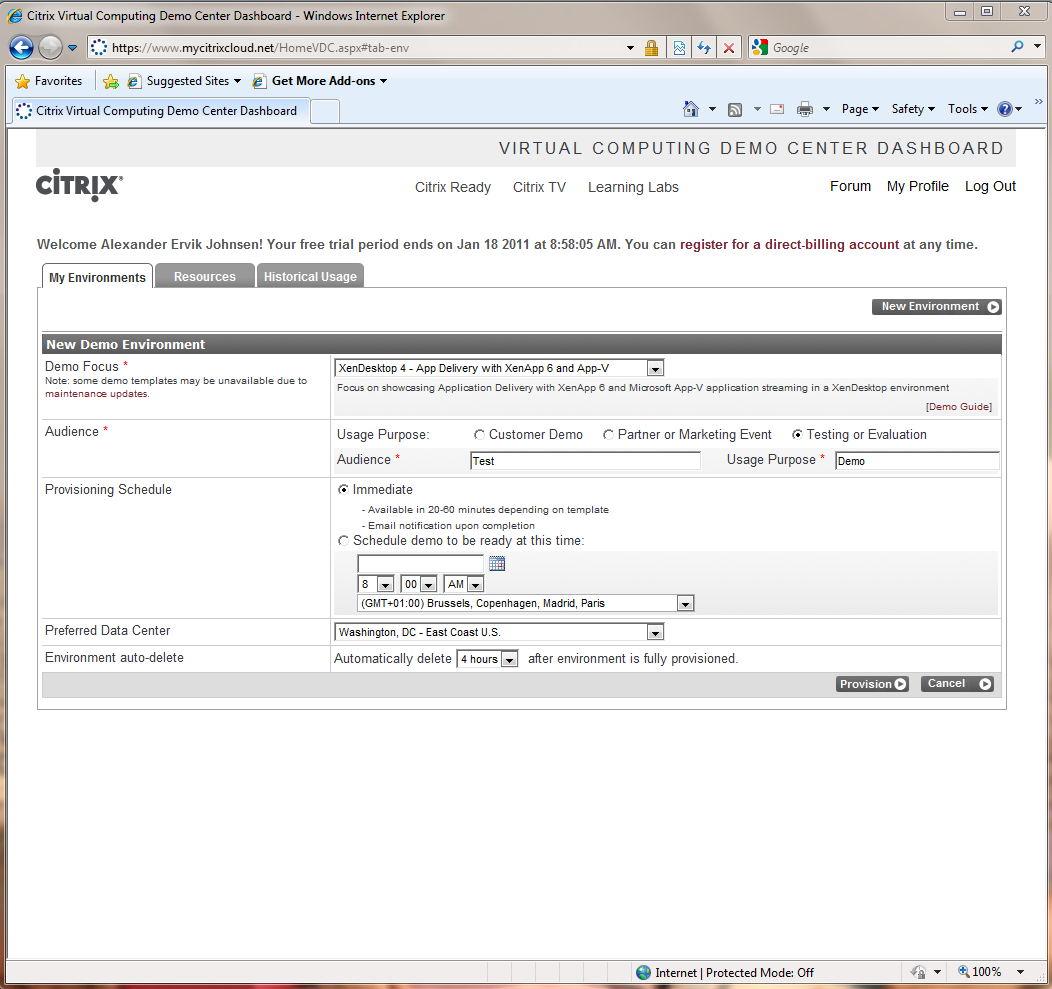
Task: Select the Customer Demo radio button
Action: (479, 435)
